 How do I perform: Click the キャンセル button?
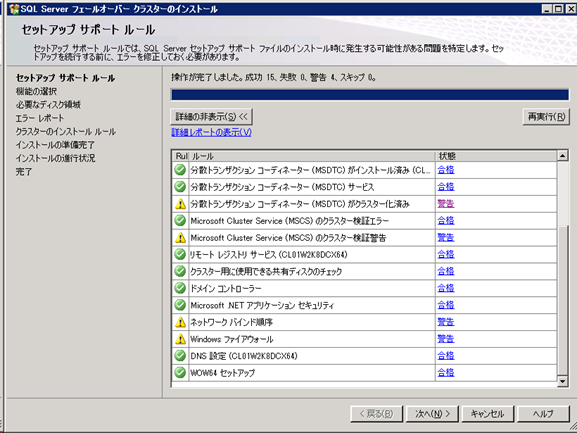click(488, 414)
